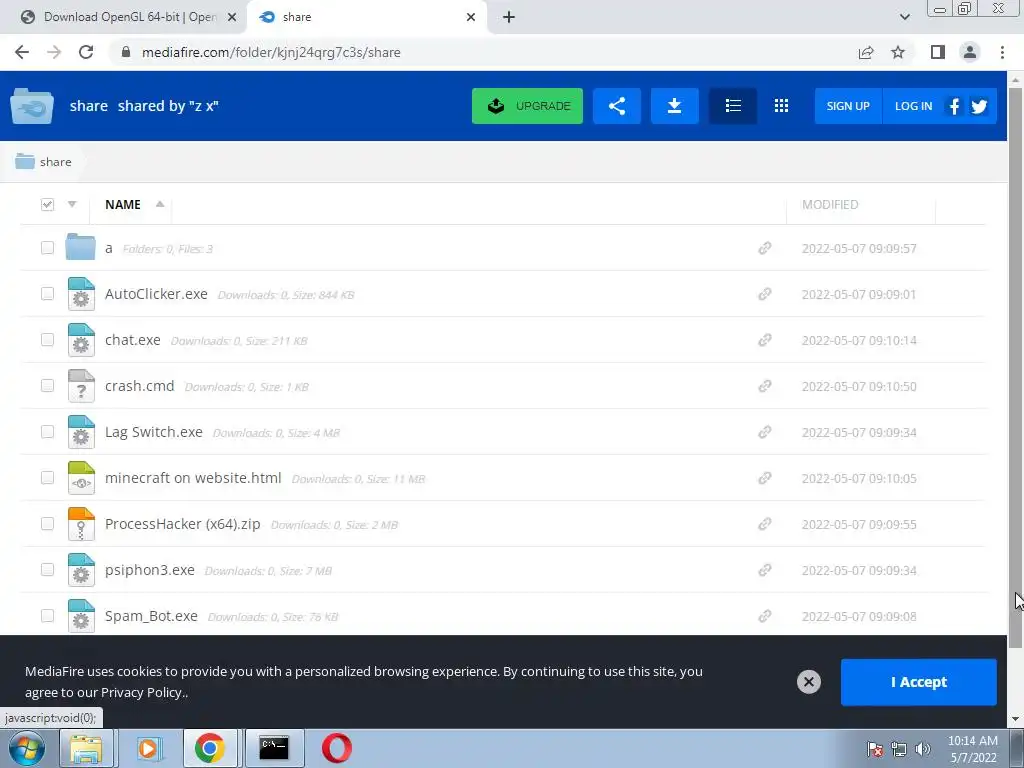
Task: Reload the page
Action: click(86, 52)
